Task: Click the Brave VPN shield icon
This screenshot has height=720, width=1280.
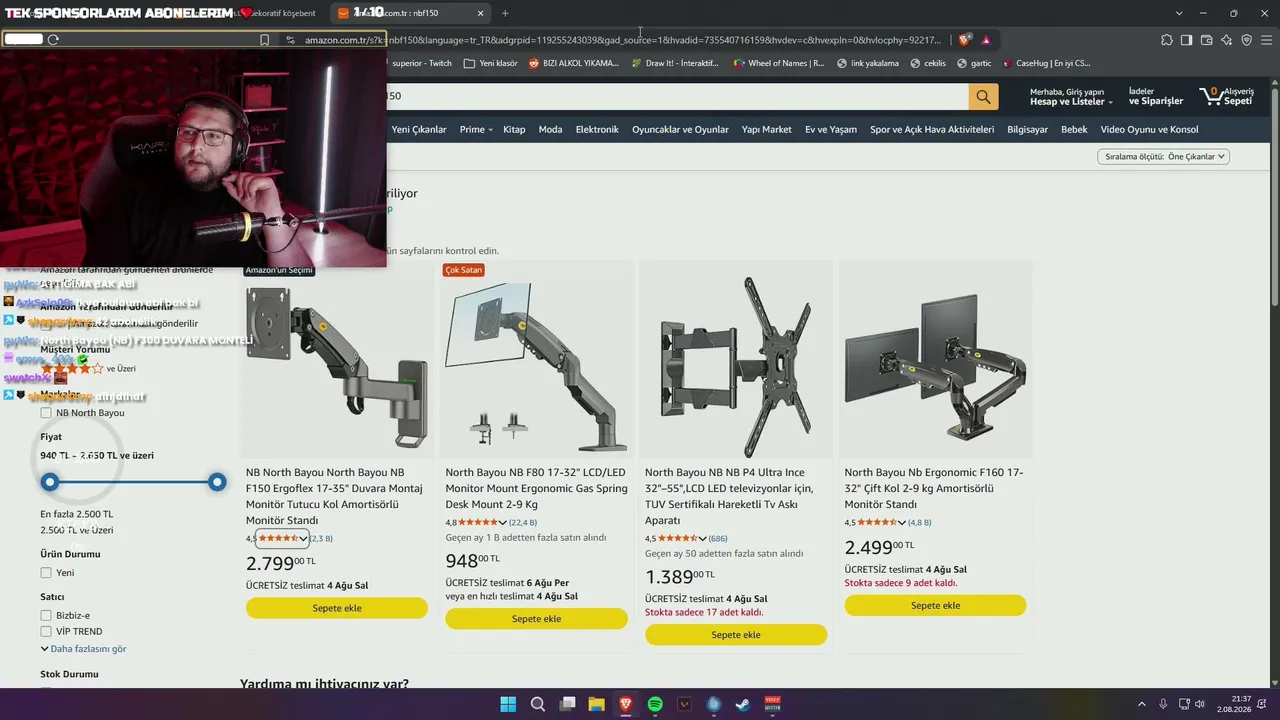Action: coord(1246,40)
